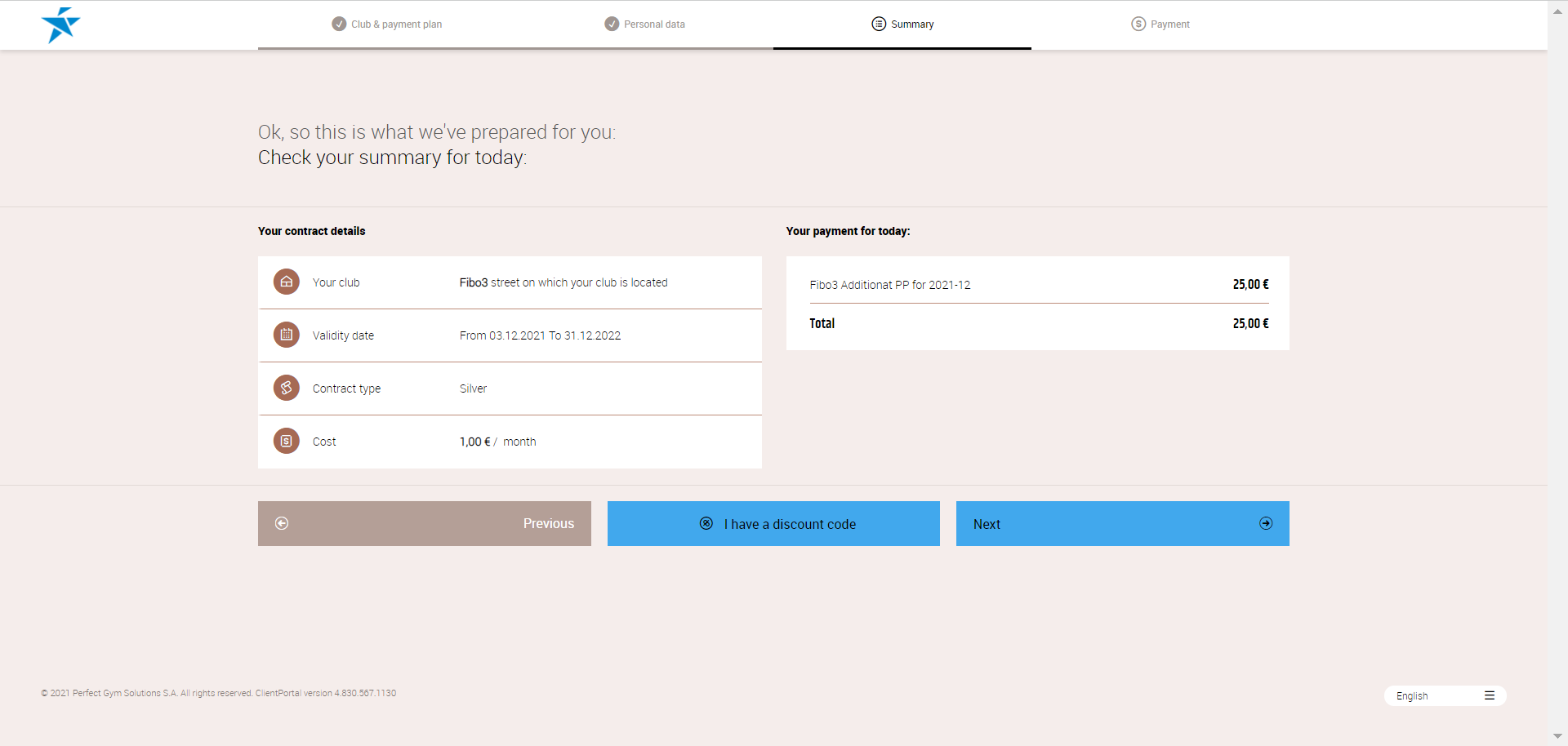Image resolution: width=1568 pixels, height=746 pixels.
Task: Go to the Club & payment plan step
Action: pyautogui.click(x=396, y=24)
